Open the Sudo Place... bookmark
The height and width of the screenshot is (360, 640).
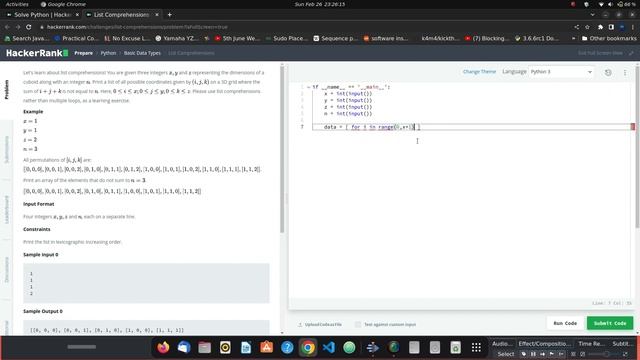pyautogui.click(x=287, y=38)
